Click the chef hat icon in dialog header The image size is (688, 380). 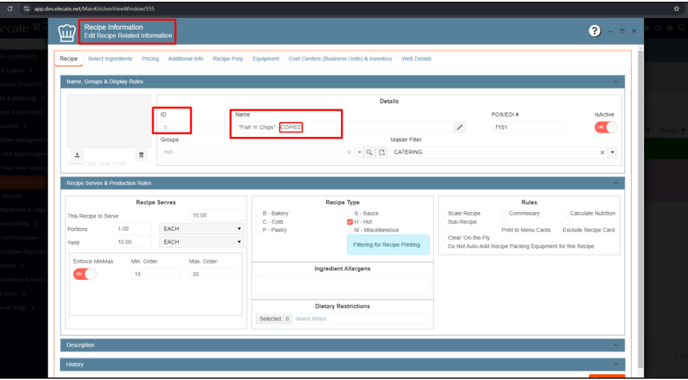67,32
